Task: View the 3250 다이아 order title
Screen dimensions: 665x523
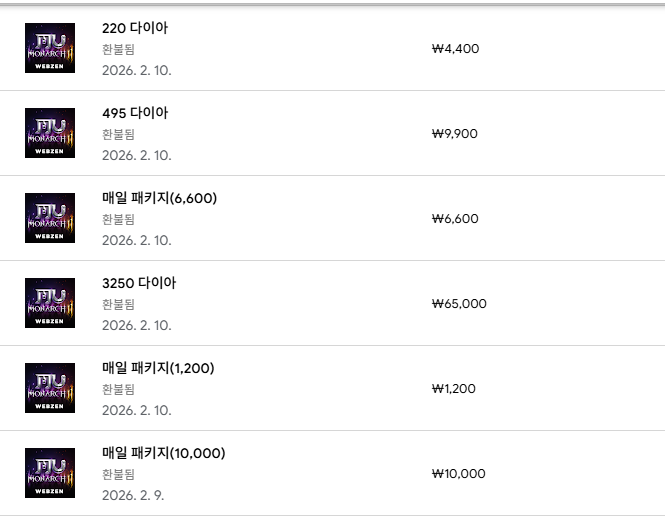Action: tap(139, 283)
